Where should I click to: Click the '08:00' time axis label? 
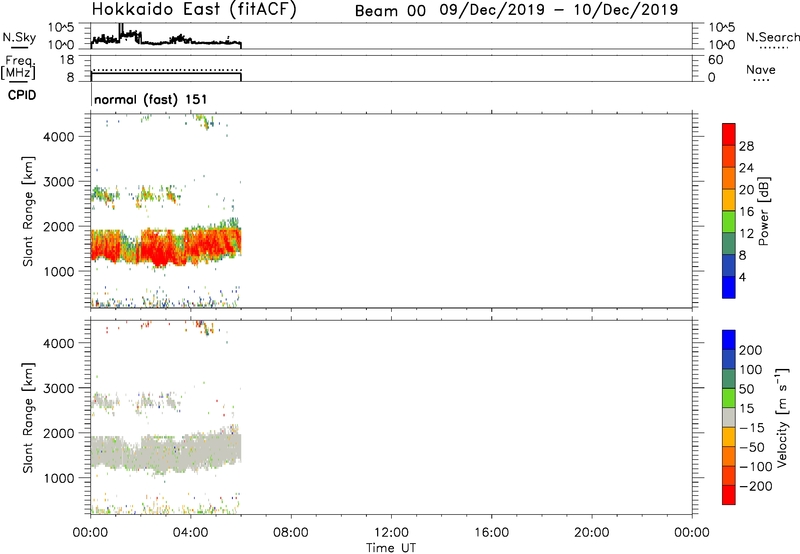[x=291, y=533]
